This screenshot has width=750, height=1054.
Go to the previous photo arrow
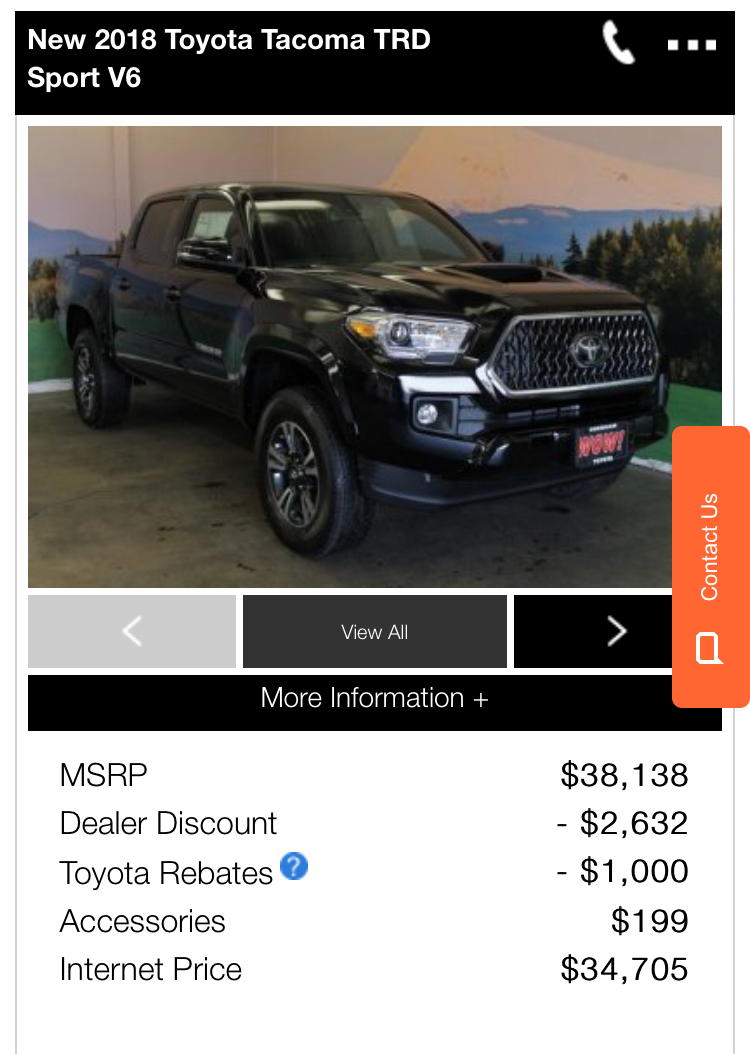coord(132,631)
